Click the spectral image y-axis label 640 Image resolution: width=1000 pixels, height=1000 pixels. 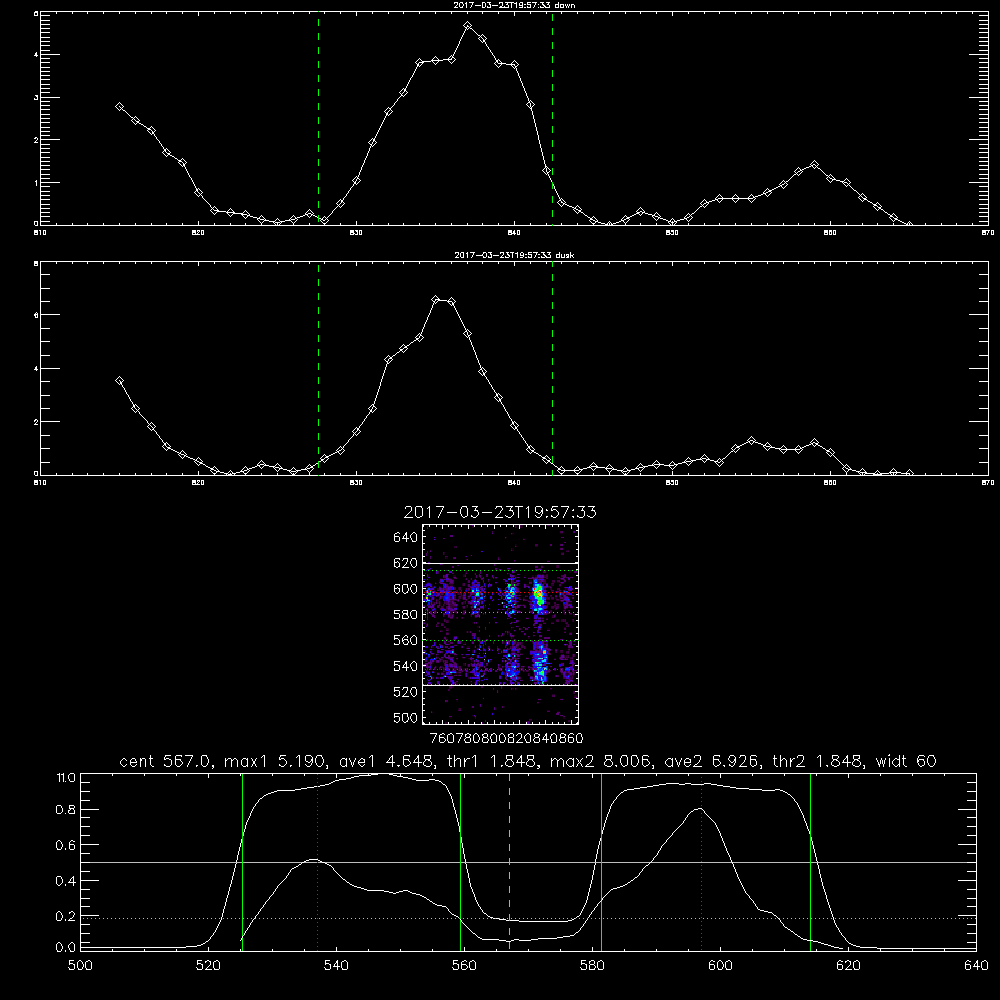[406, 538]
